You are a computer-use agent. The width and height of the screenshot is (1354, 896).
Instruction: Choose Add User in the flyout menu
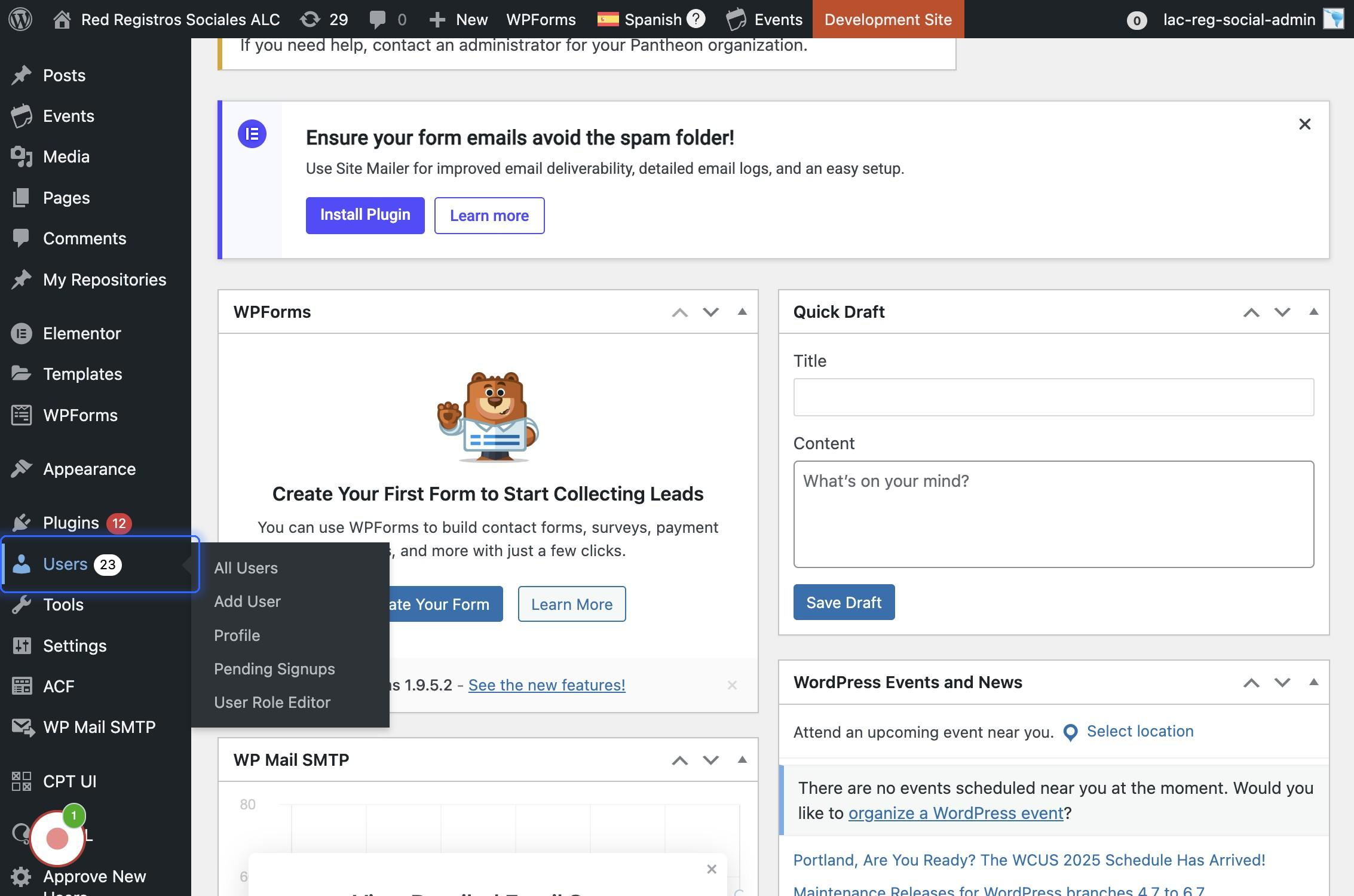tap(247, 602)
